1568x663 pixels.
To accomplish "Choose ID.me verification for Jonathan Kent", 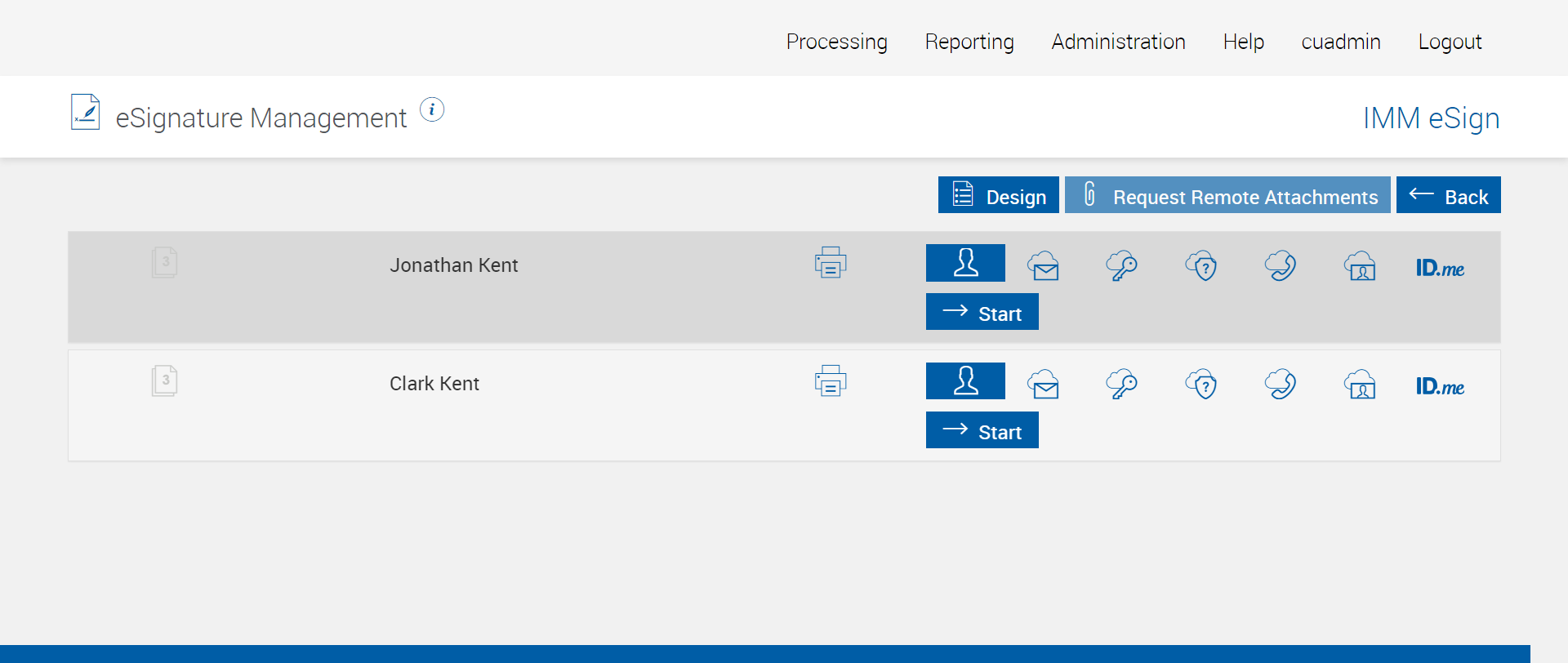I will pyautogui.click(x=1440, y=268).
